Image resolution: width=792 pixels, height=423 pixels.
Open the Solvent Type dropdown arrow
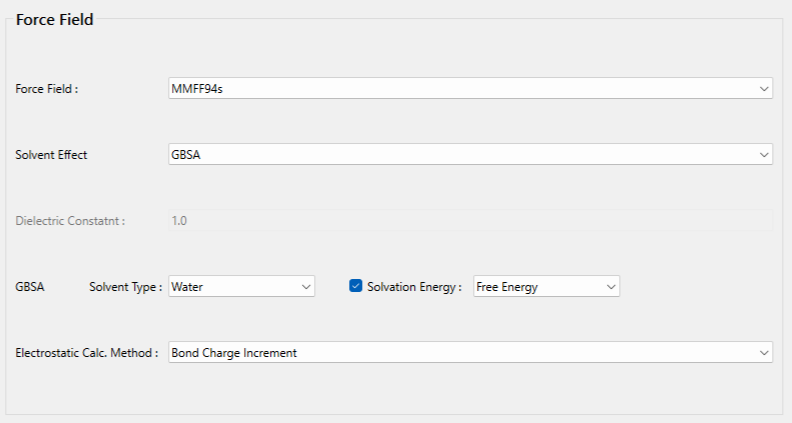[306, 287]
